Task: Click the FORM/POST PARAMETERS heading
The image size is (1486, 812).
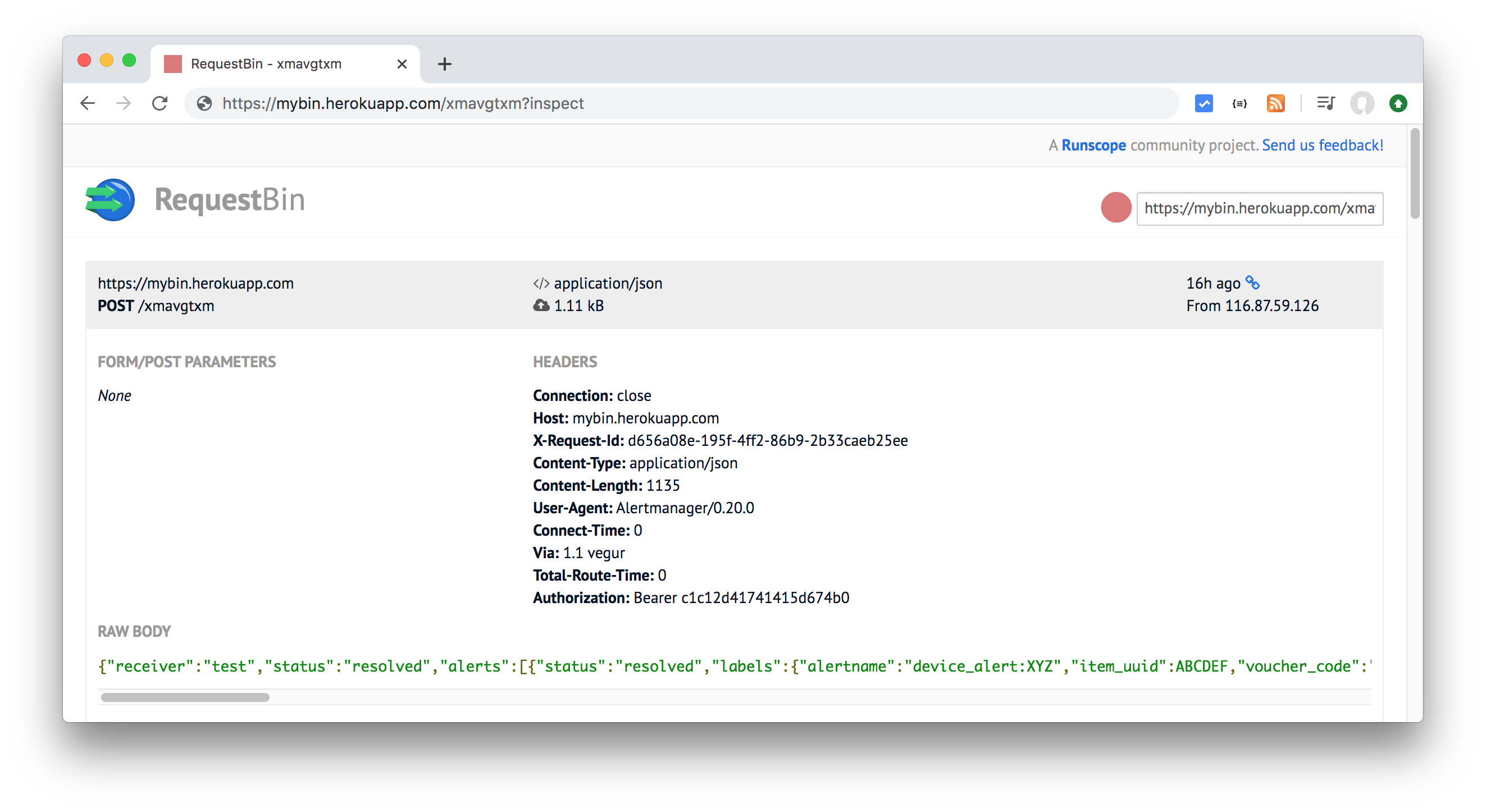Action: click(186, 362)
